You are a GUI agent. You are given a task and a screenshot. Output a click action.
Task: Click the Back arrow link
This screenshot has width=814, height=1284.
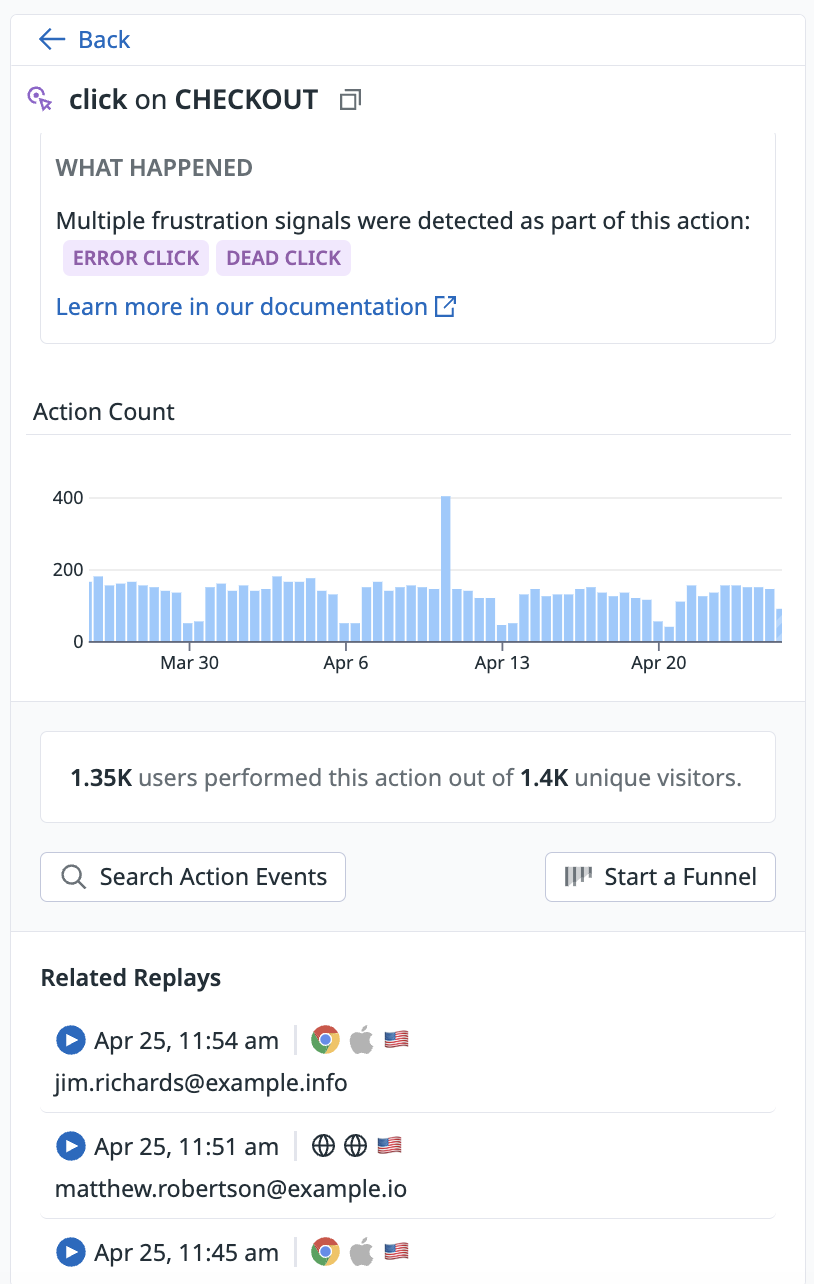[x=84, y=39]
